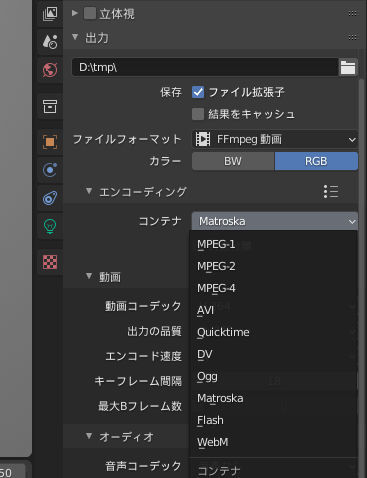
Task: Open the FFmpeg 動画 file format dropdown
Action: click(x=275, y=139)
